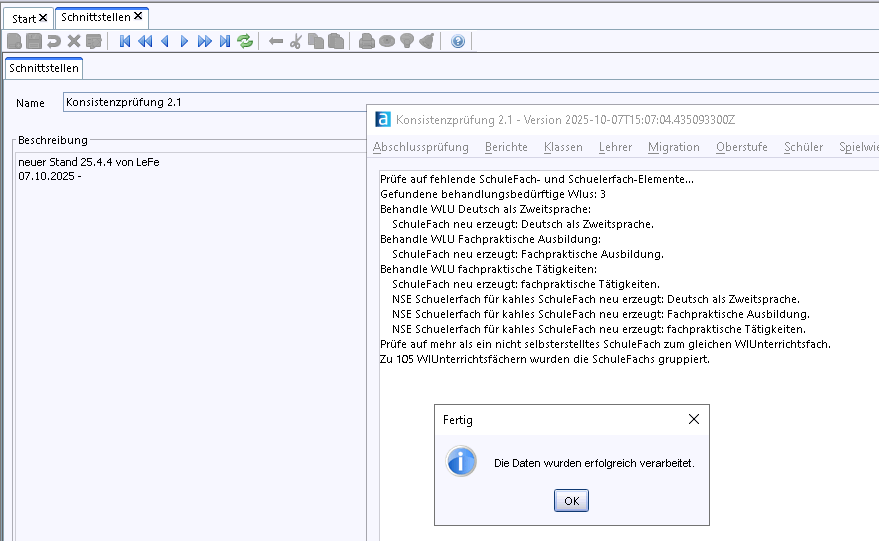This screenshot has height=541, width=879.
Task: Click the scissors cut icon
Action: click(x=296, y=41)
